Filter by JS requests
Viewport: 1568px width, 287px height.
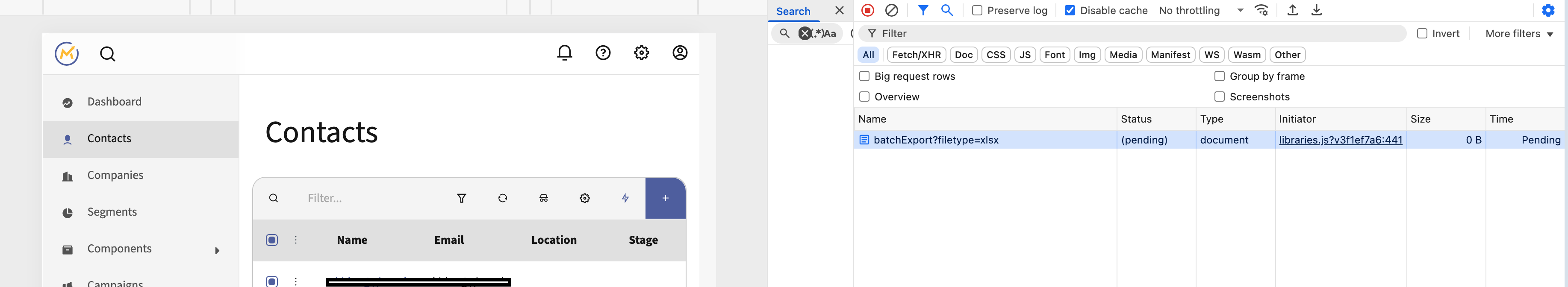pyautogui.click(x=1025, y=55)
